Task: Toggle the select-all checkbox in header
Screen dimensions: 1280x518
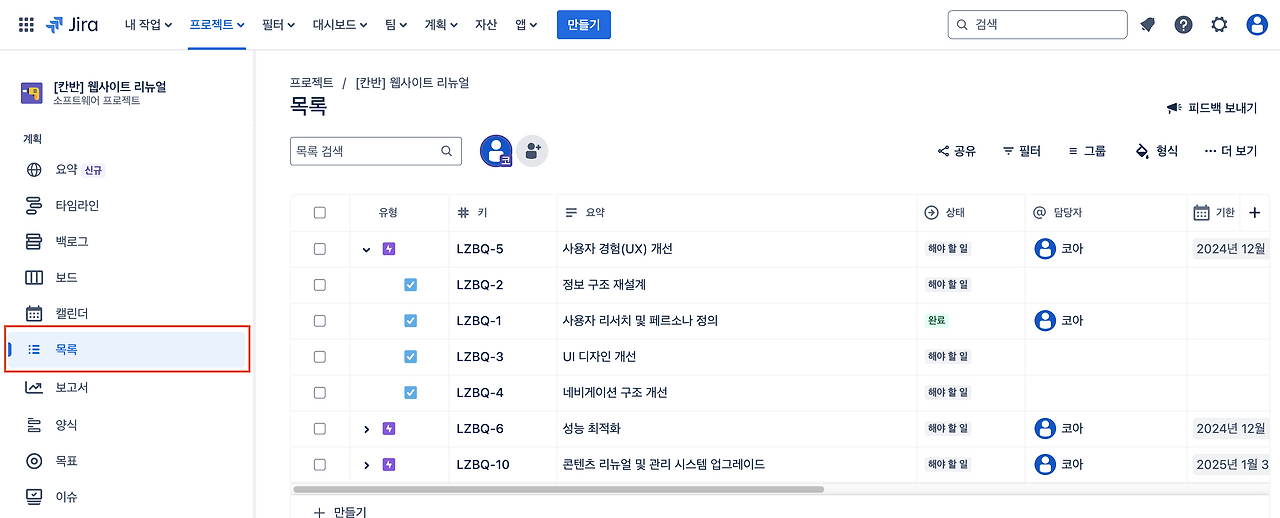Action: 320,213
